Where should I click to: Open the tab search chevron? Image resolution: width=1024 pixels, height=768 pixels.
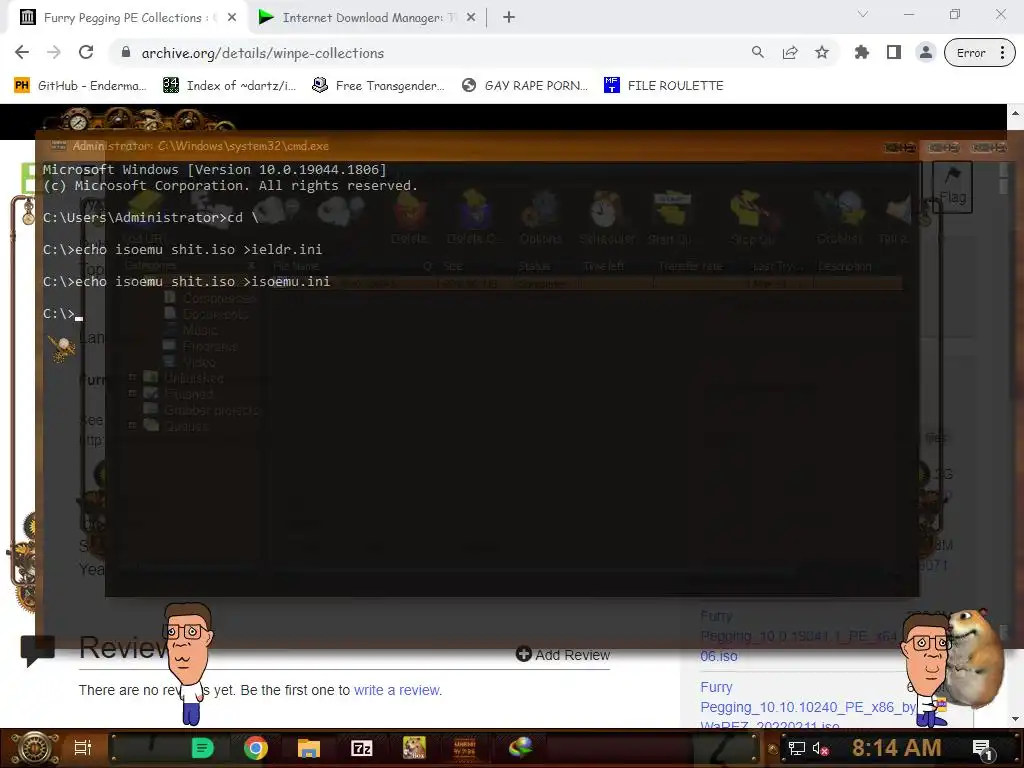(x=863, y=14)
